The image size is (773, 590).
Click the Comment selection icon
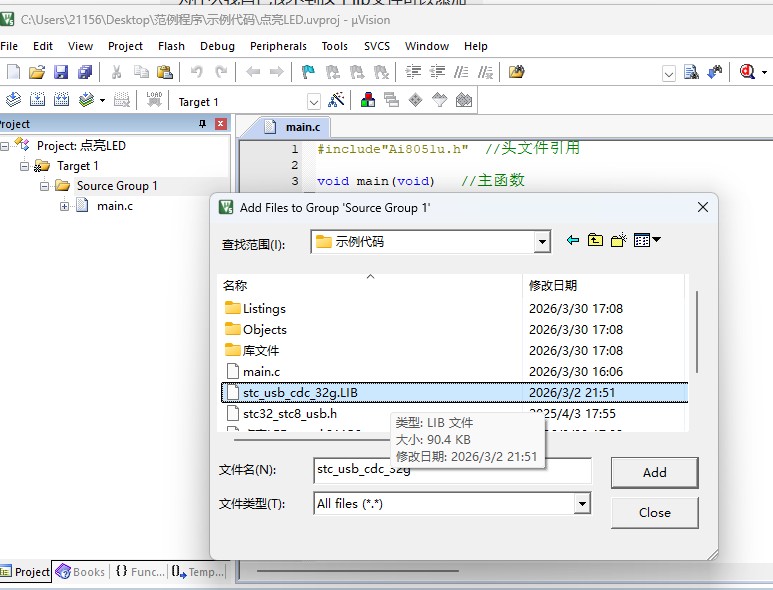coord(461,72)
